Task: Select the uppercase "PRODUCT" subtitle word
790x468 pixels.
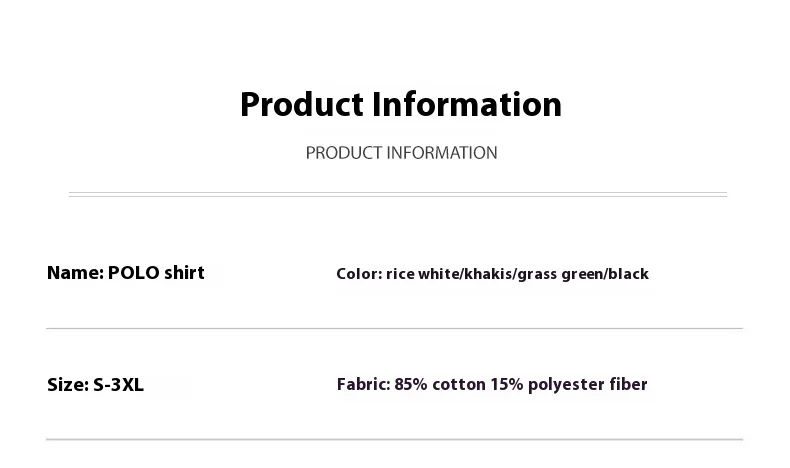Action: pyautogui.click(x=343, y=153)
